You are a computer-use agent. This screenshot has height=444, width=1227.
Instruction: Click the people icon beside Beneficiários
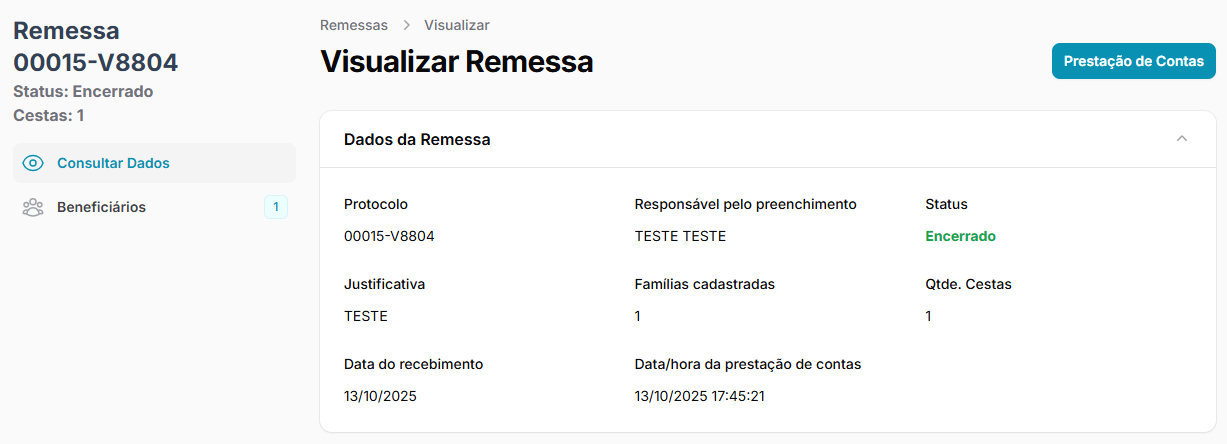[x=33, y=208]
